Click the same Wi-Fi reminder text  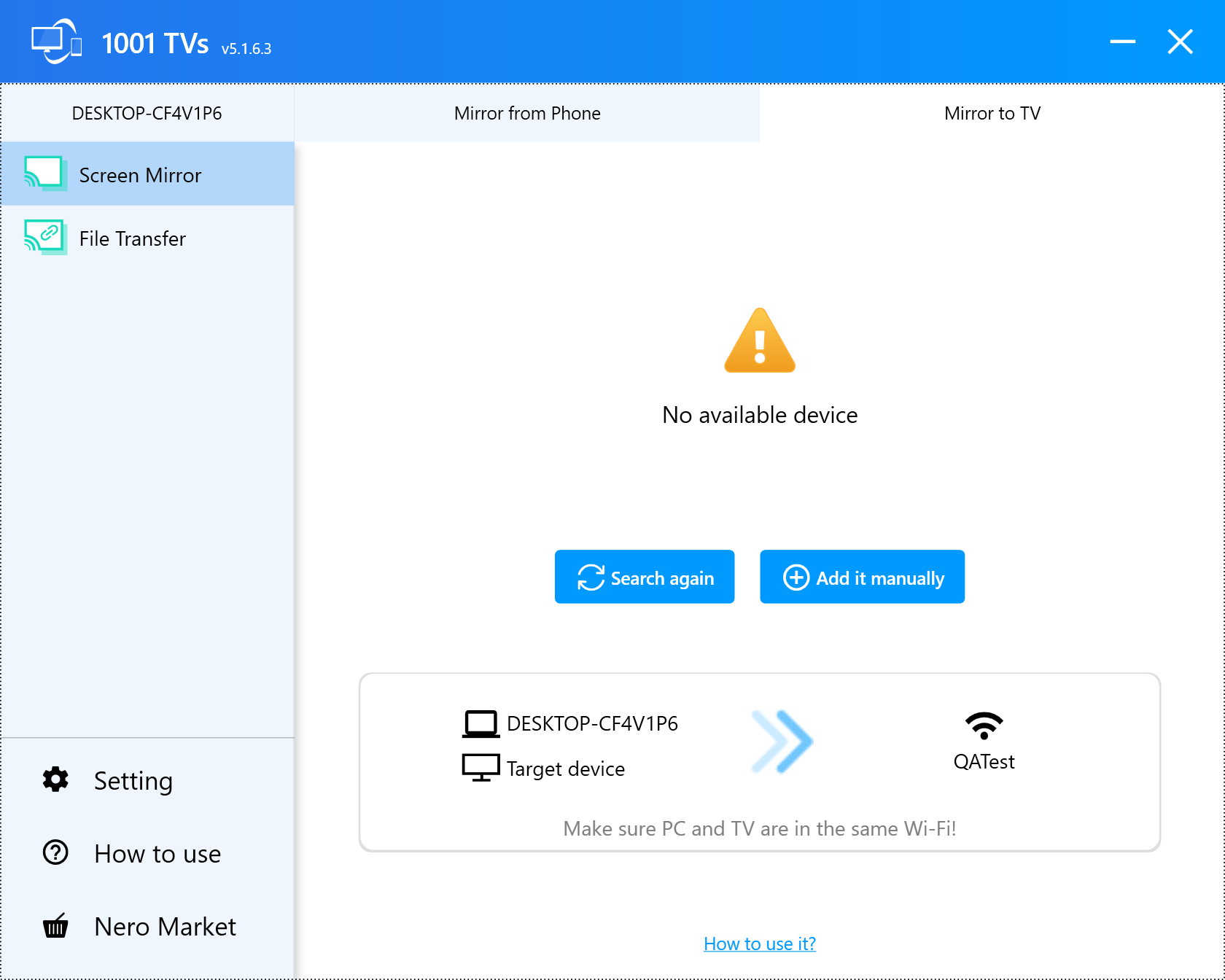pos(760,828)
